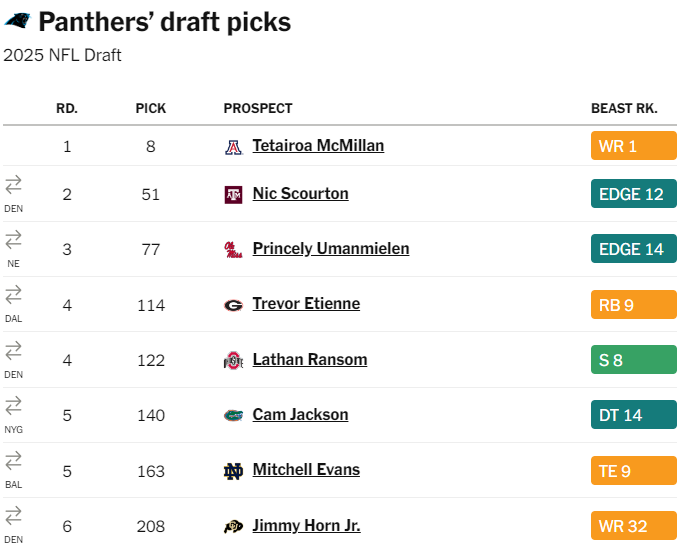Open the Jimmy Horn Jr. prospect link
Image resolution: width=681 pixels, height=545 pixels.
click(306, 526)
